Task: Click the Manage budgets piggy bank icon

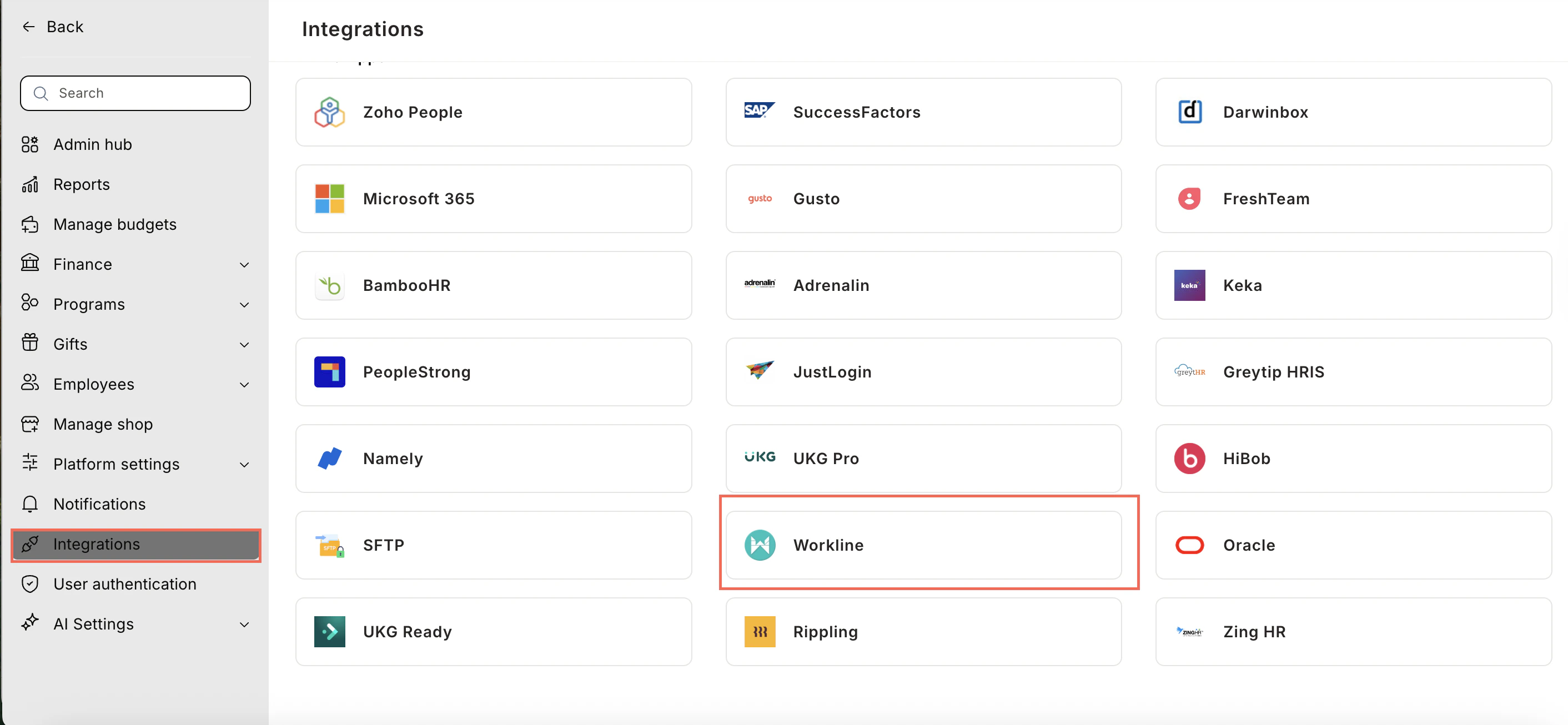Action: pyautogui.click(x=30, y=224)
